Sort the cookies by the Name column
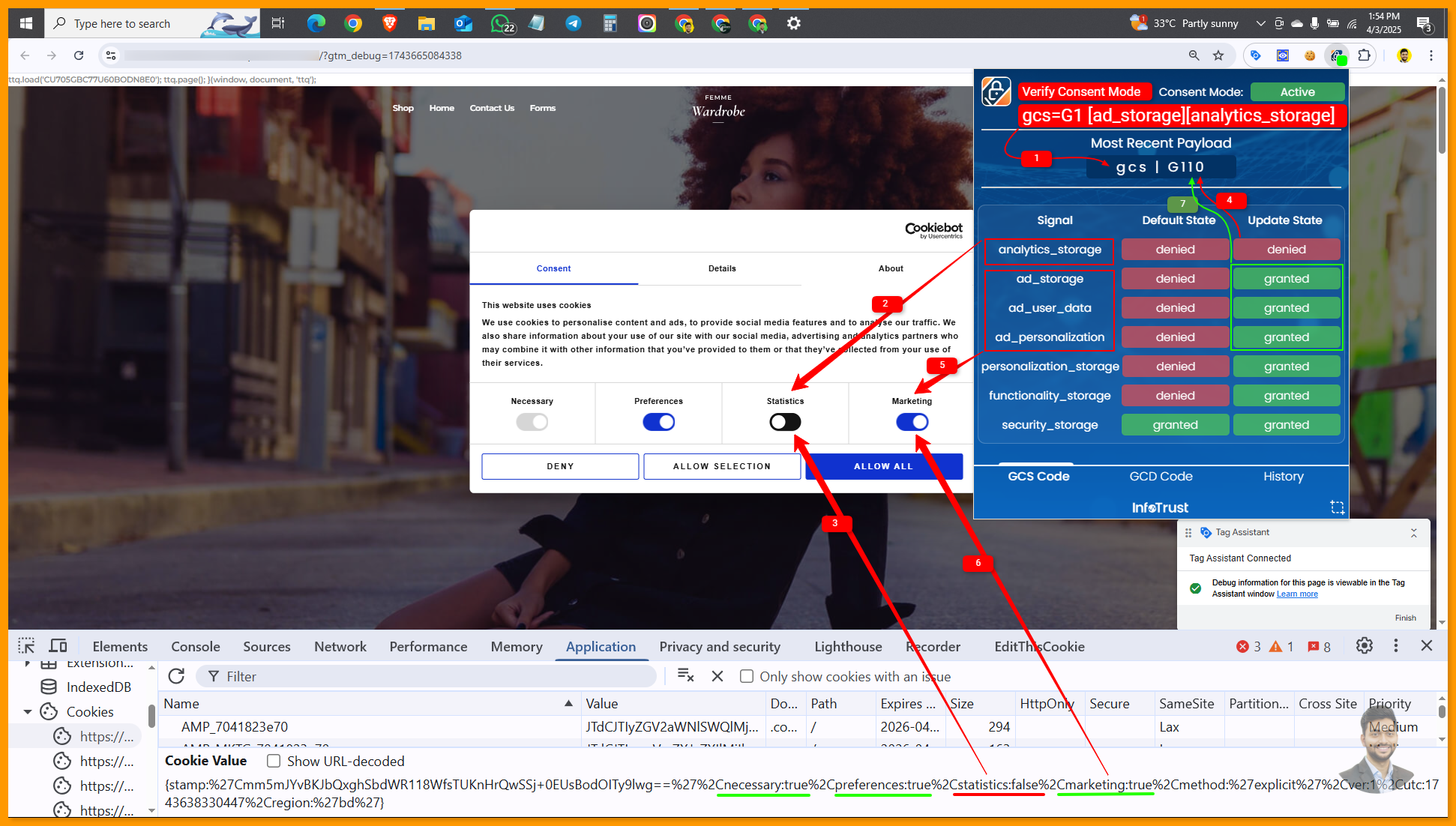The image size is (1456, 826). [181, 704]
